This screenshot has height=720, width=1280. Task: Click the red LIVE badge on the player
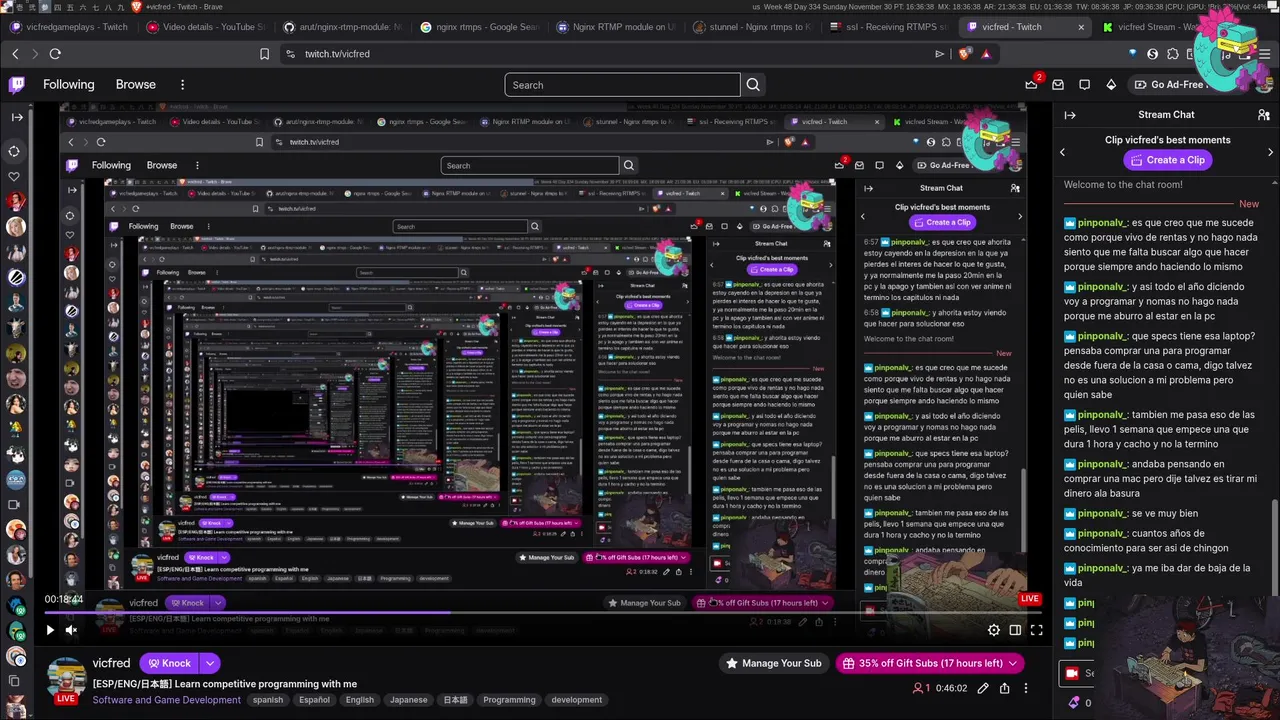[x=1030, y=599]
